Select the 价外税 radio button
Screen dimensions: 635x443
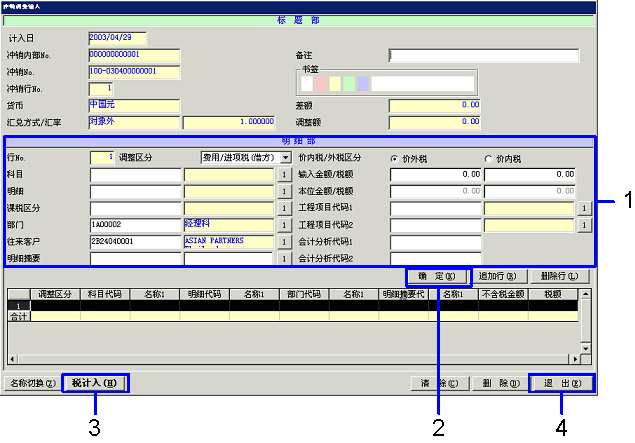pos(395,158)
